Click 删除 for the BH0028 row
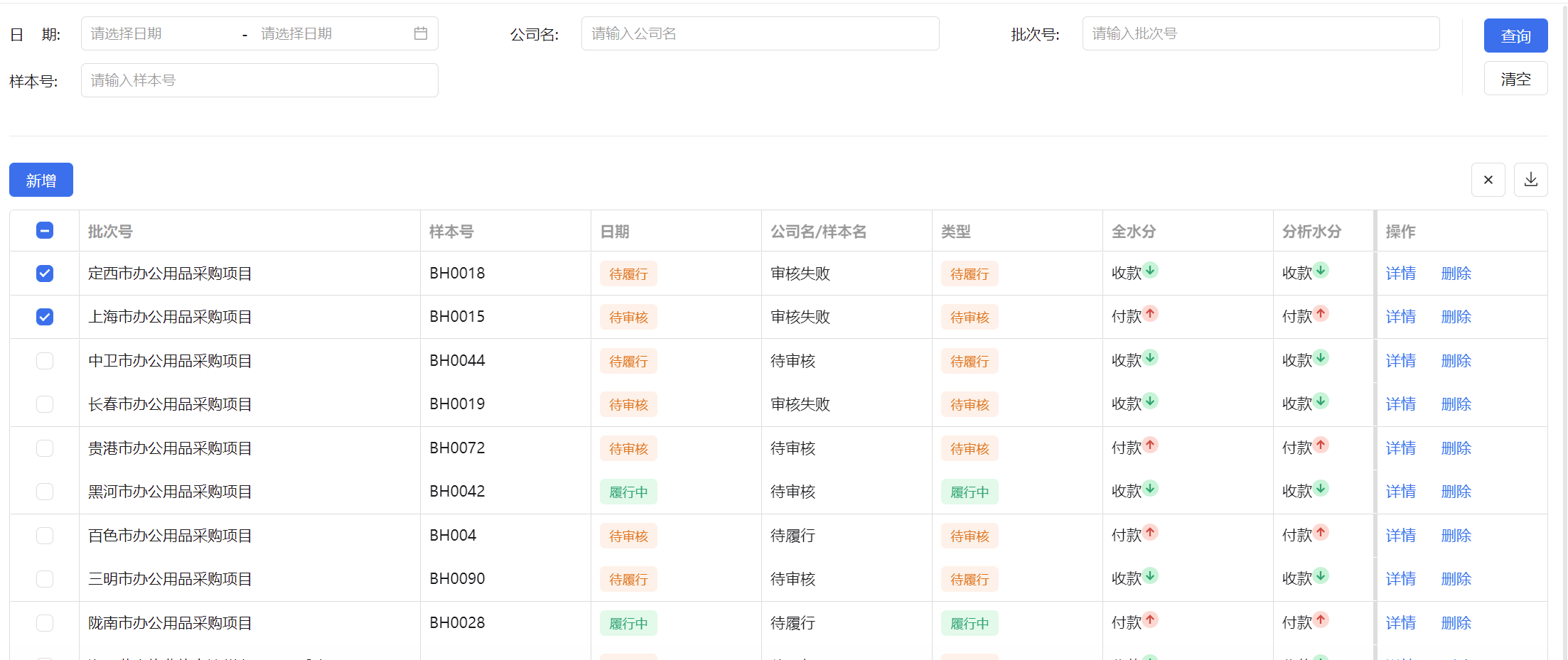 point(1456,623)
